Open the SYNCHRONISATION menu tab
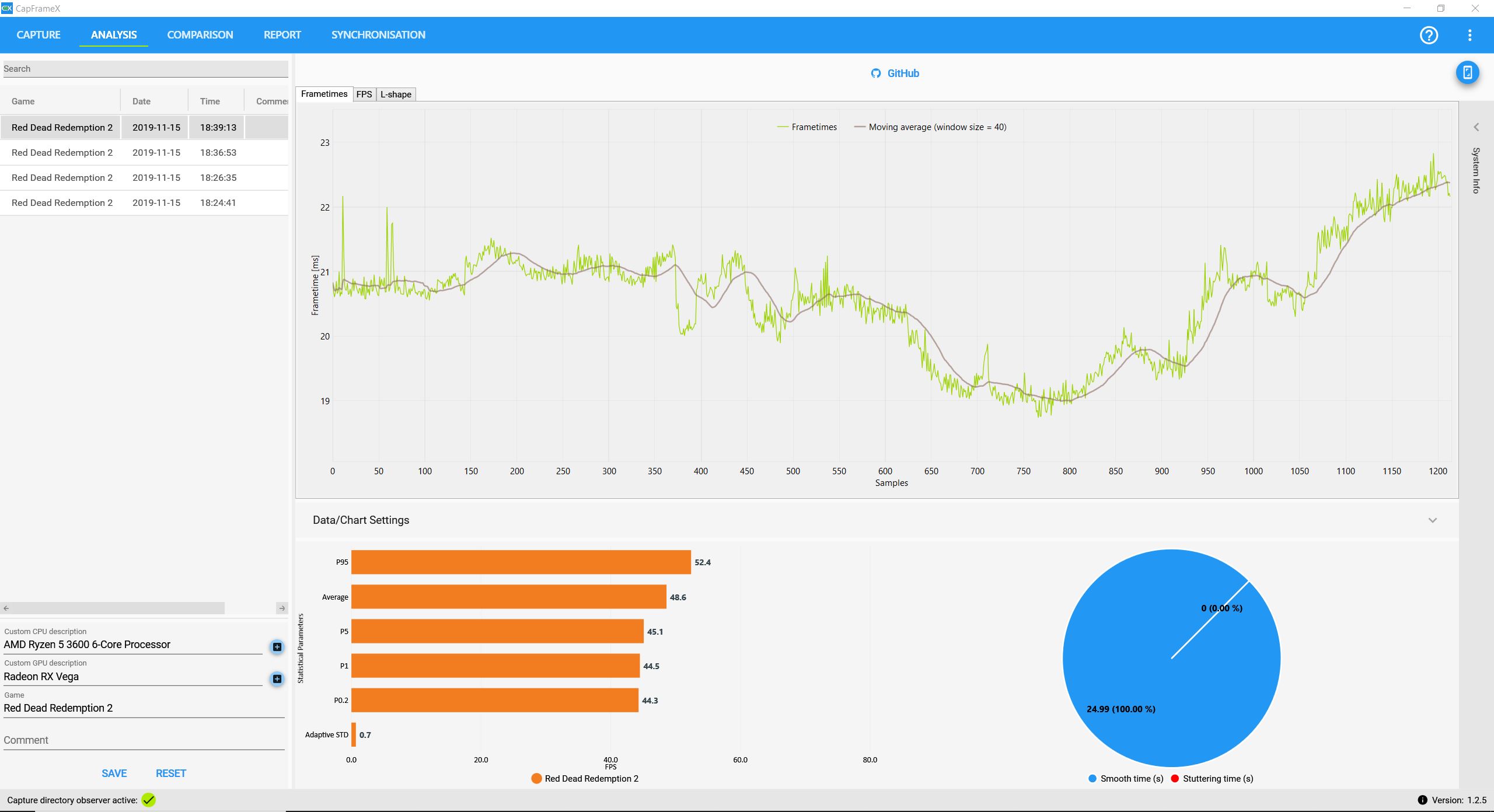This screenshot has width=1494, height=812. coord(378,35)
